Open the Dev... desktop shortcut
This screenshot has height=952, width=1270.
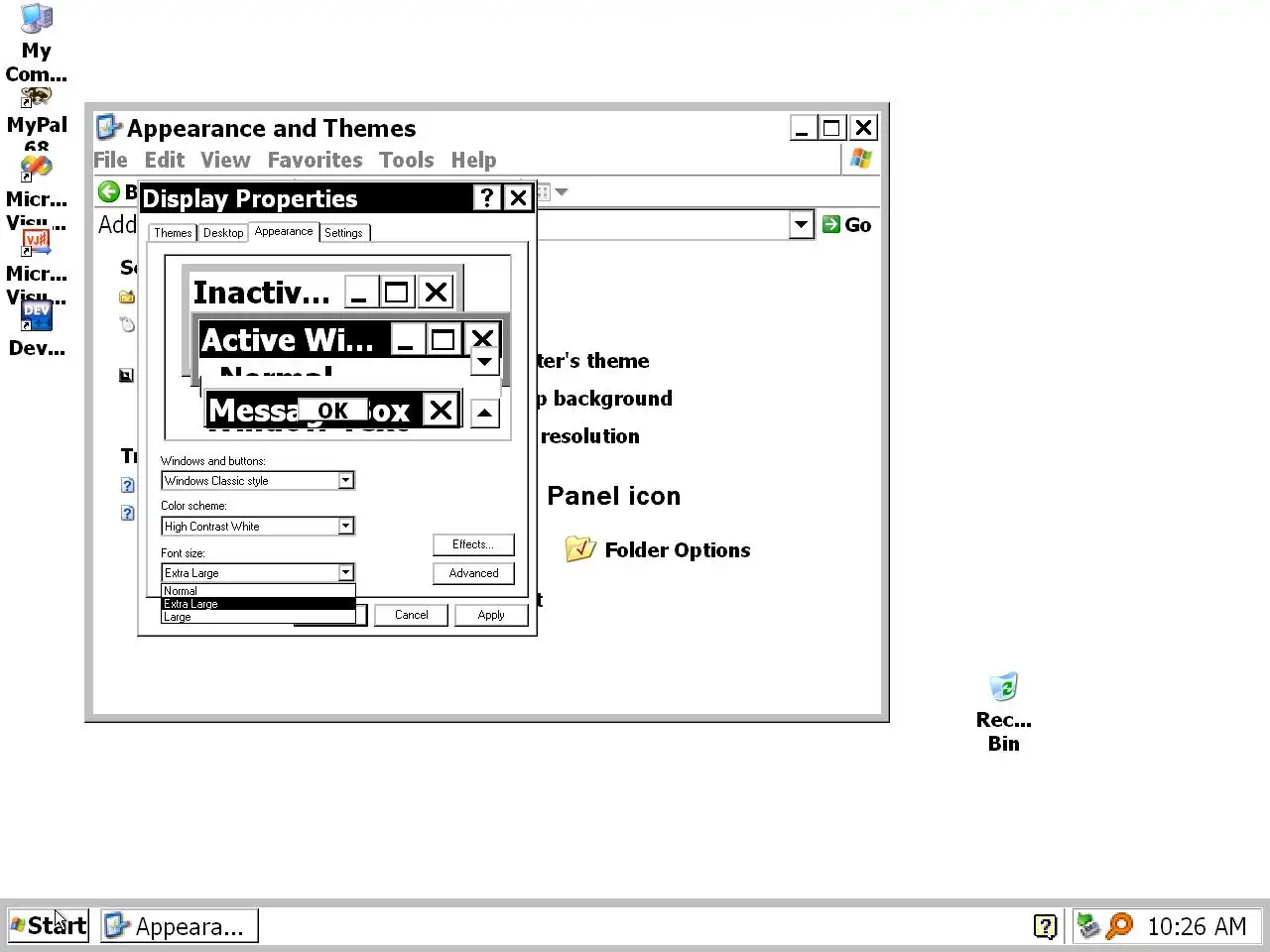[37, 330]
